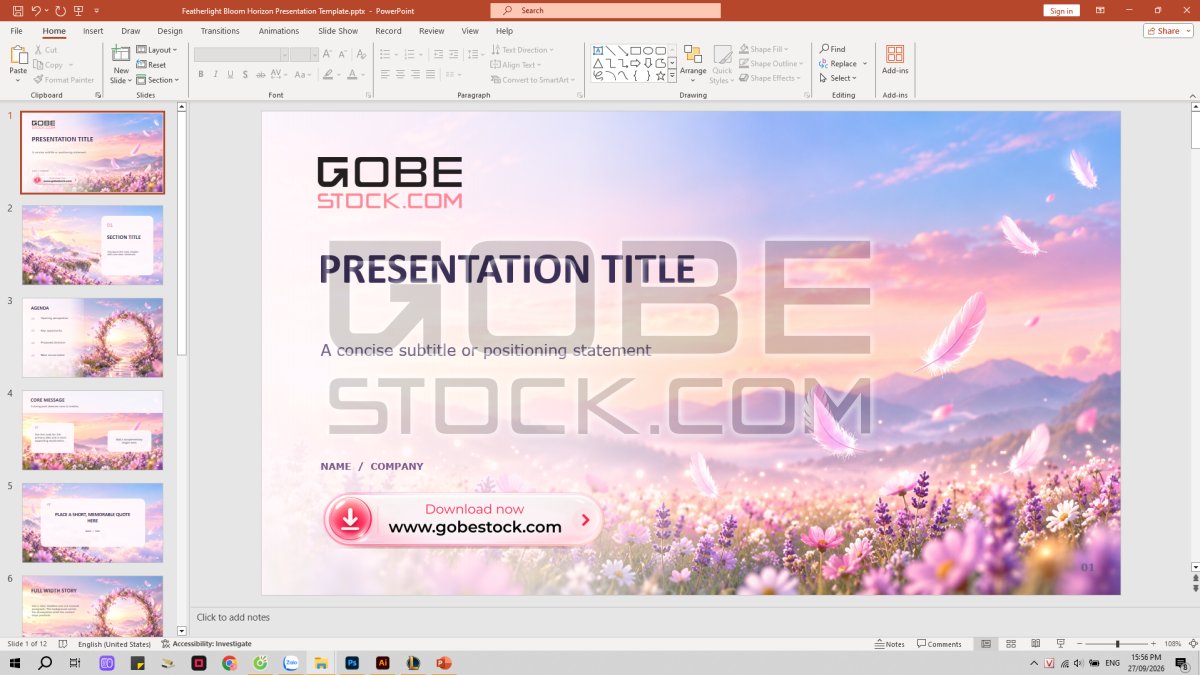
Task: Click the Download now banner on slide
Action: tap(462, 519)
